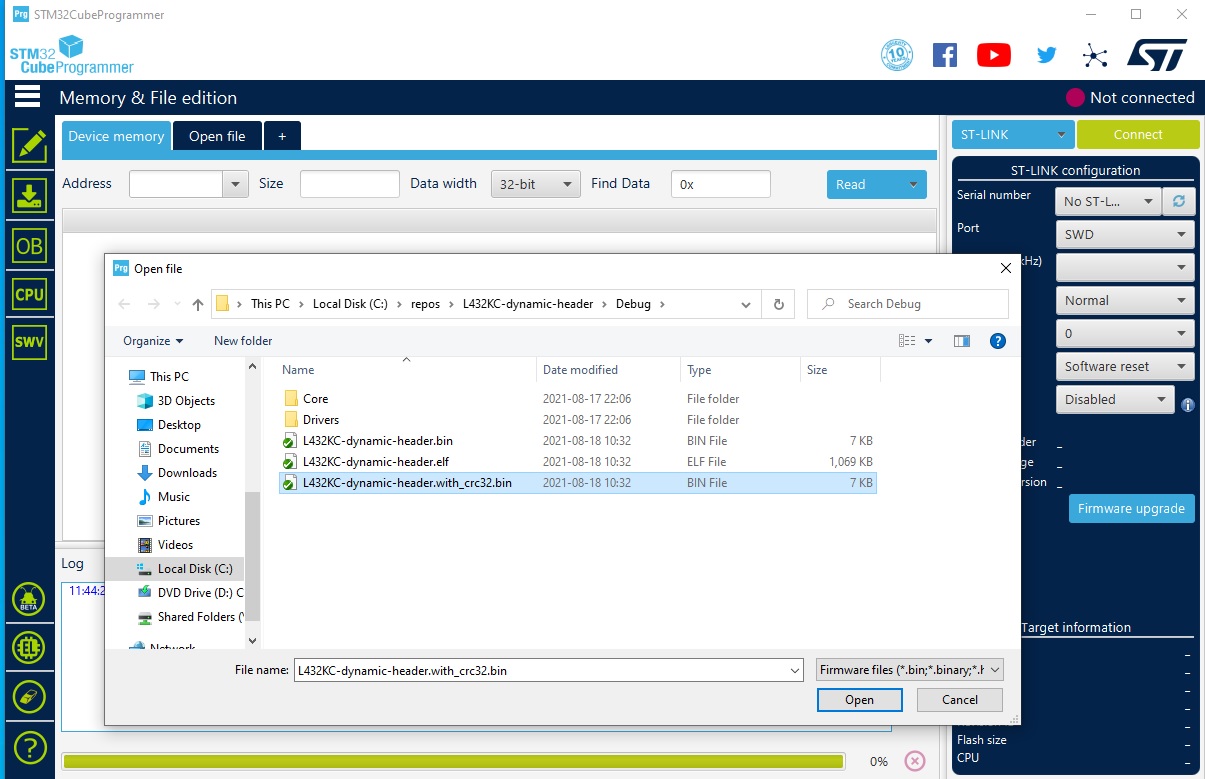This screenshot has height=779, width=1205.
Task: Switch to the Device memory tab
Action: [x=116, y=136]
